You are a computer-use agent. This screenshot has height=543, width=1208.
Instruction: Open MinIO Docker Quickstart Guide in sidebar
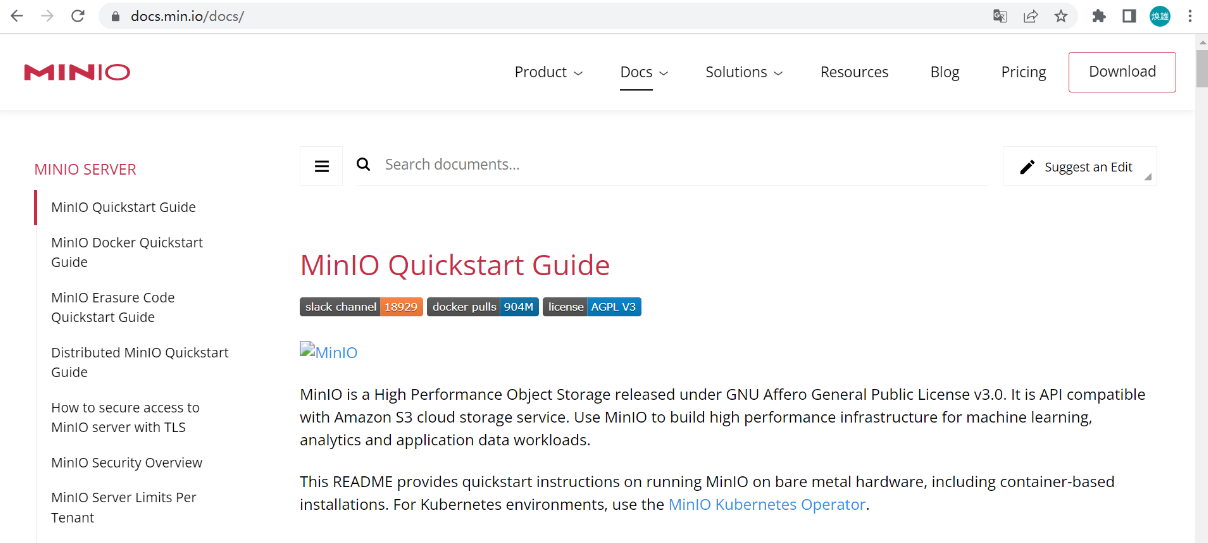pyautogui.click(x=127, y=252)
